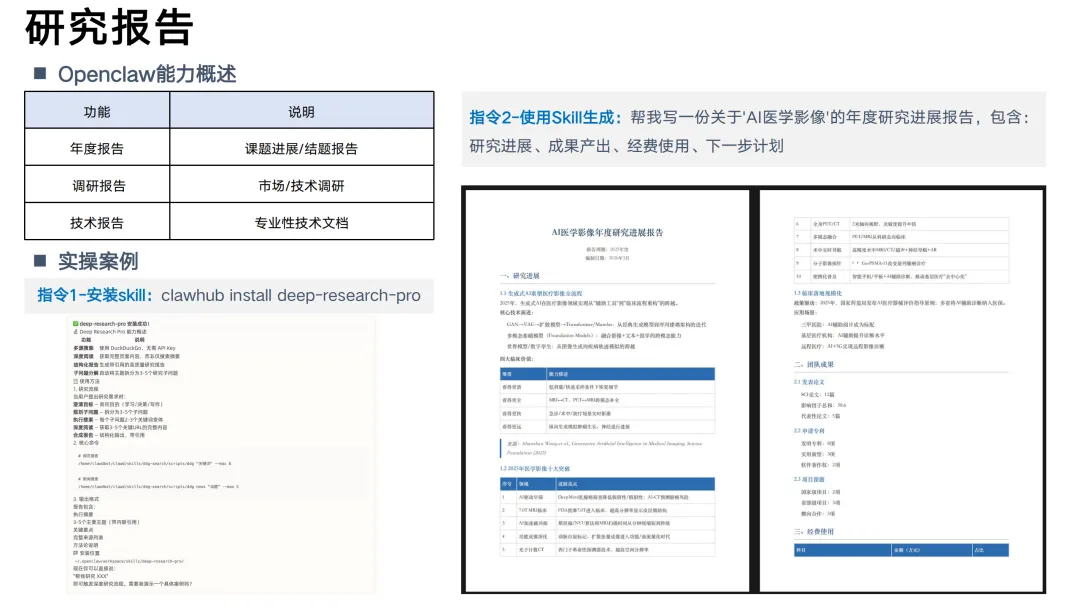Image resolution: width=1080 pixels, height=608 pixels.
Task: Click the green checkmark before deep-research-pro 安装成功
Action: click(x=76, y=324)
